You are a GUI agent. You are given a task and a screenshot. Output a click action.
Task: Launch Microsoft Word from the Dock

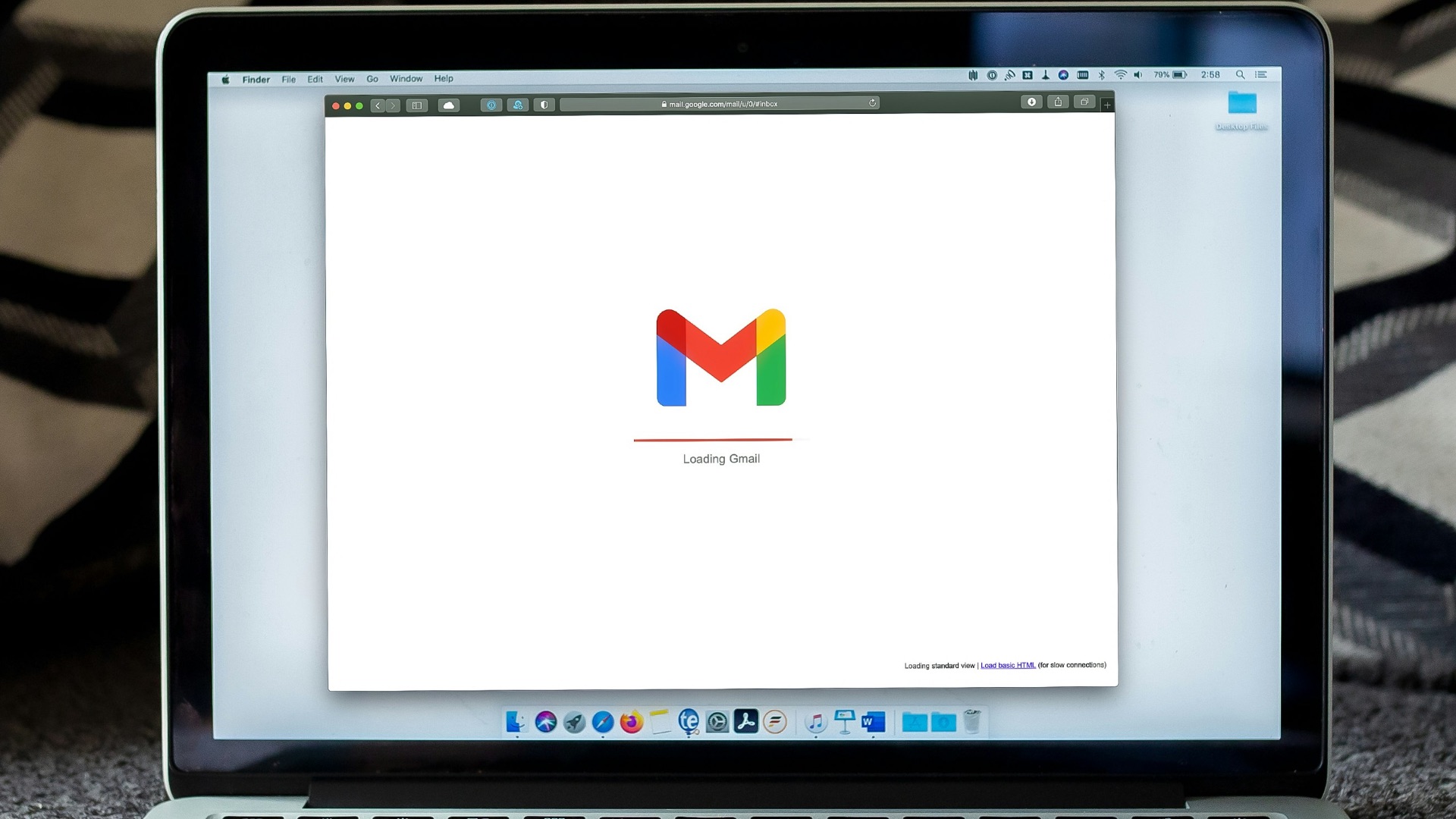click(873, 722)
